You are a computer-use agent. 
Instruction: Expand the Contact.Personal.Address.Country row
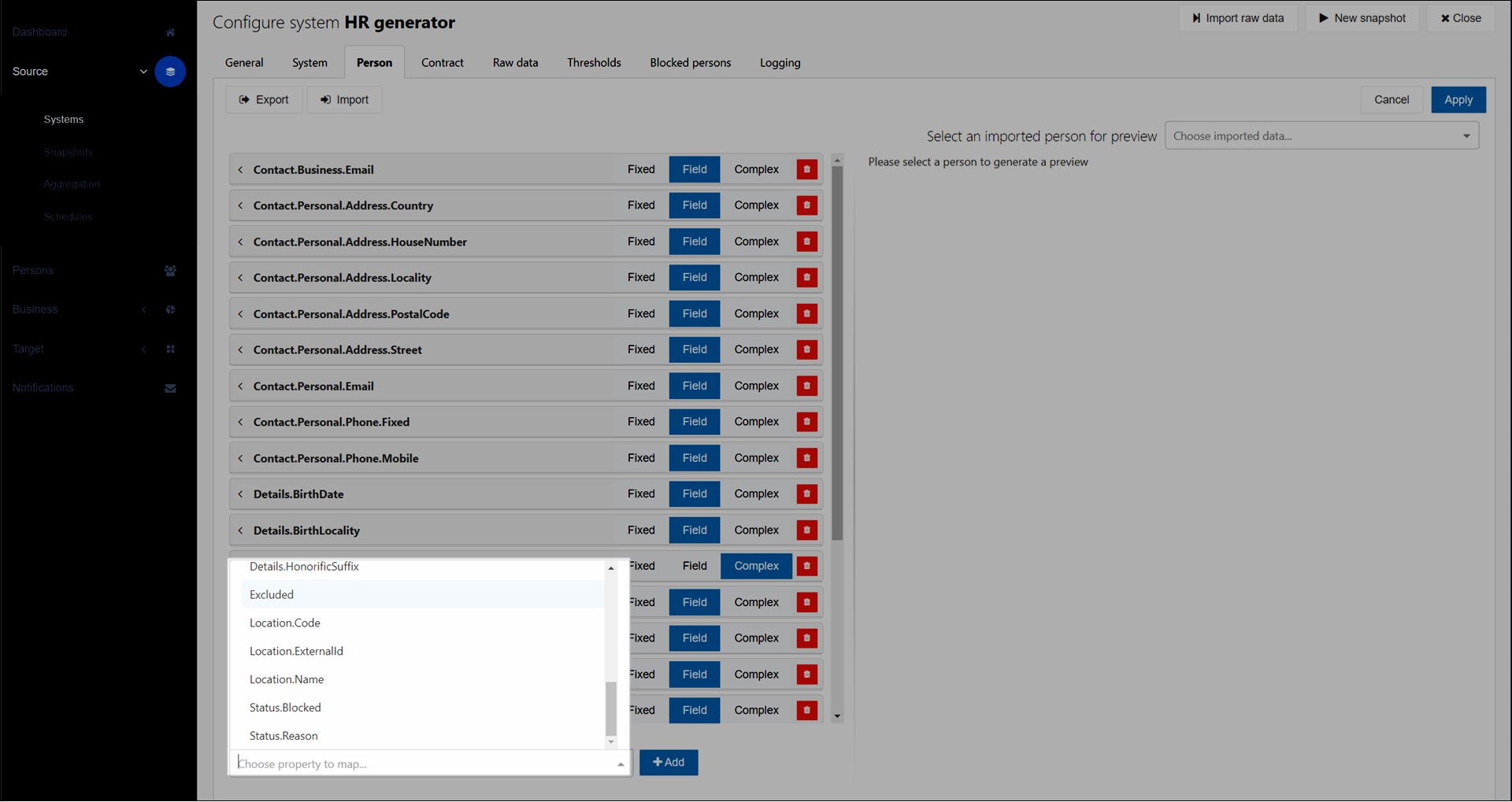click(x=240, y=205)
